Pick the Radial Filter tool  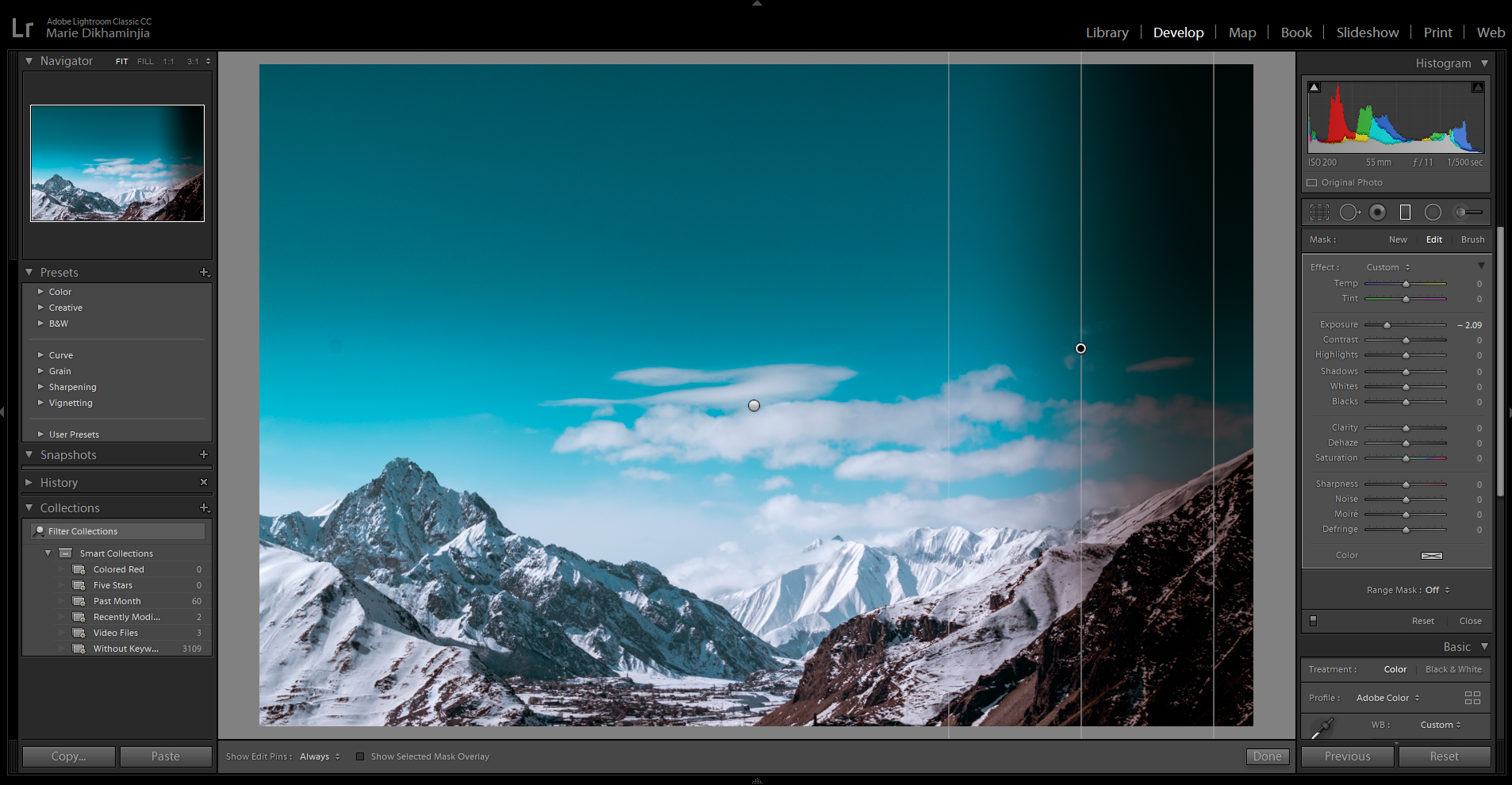coord(1433,213)
